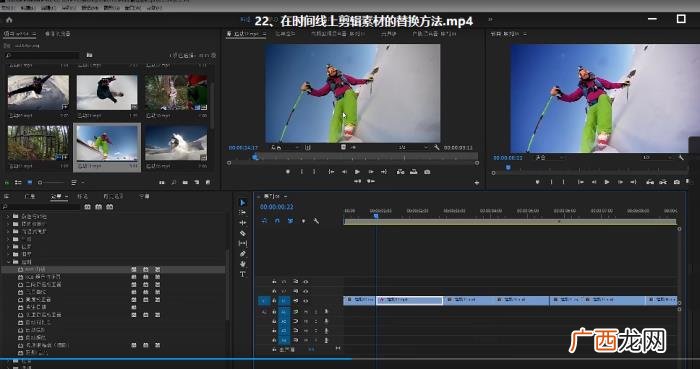Open the 标记 Markers tab
The height and width of the screenshot is (369, 700).
83,196
